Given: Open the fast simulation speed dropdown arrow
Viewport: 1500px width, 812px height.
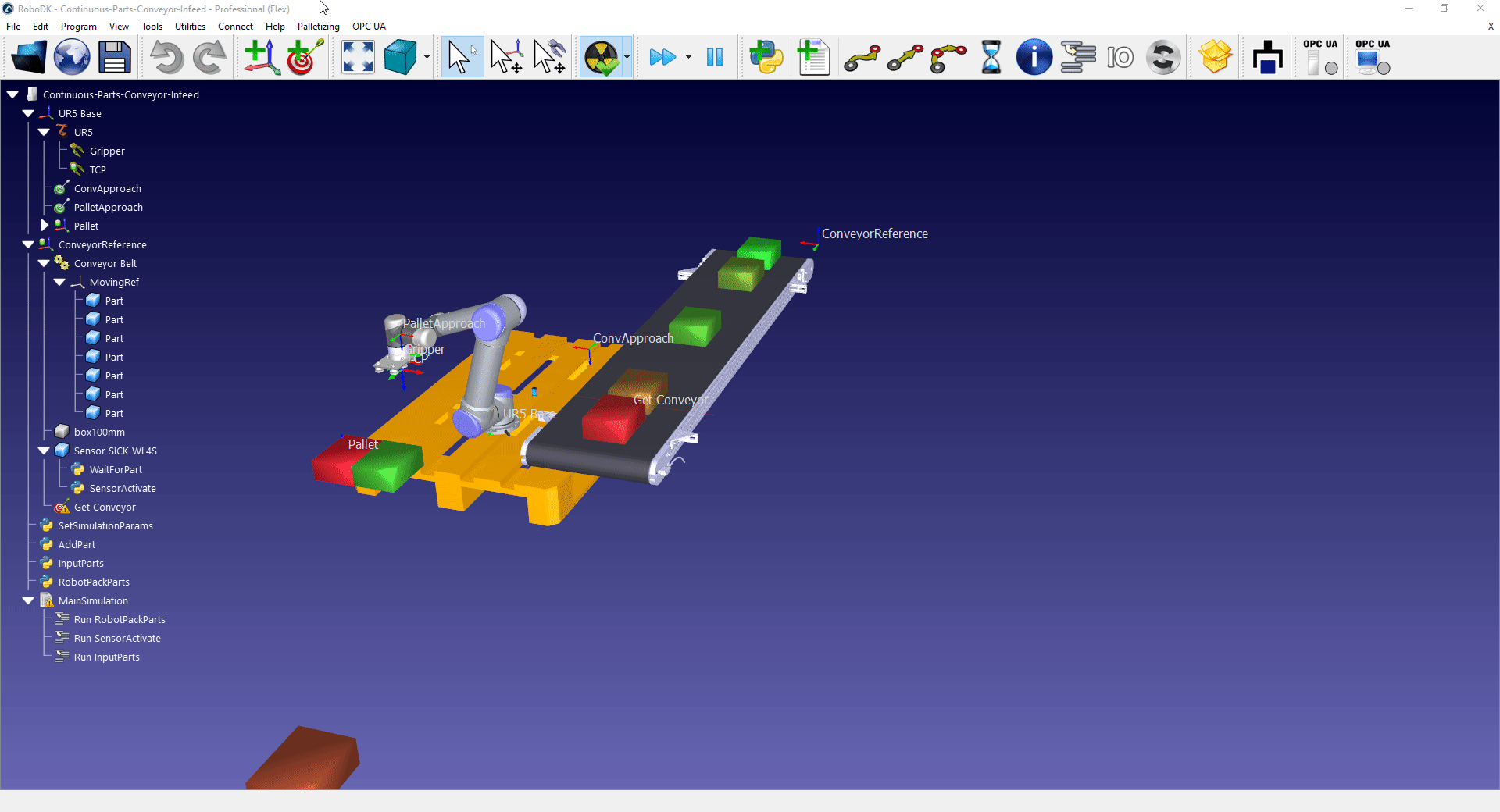Looking at the screenshot, I should [688, 58].
